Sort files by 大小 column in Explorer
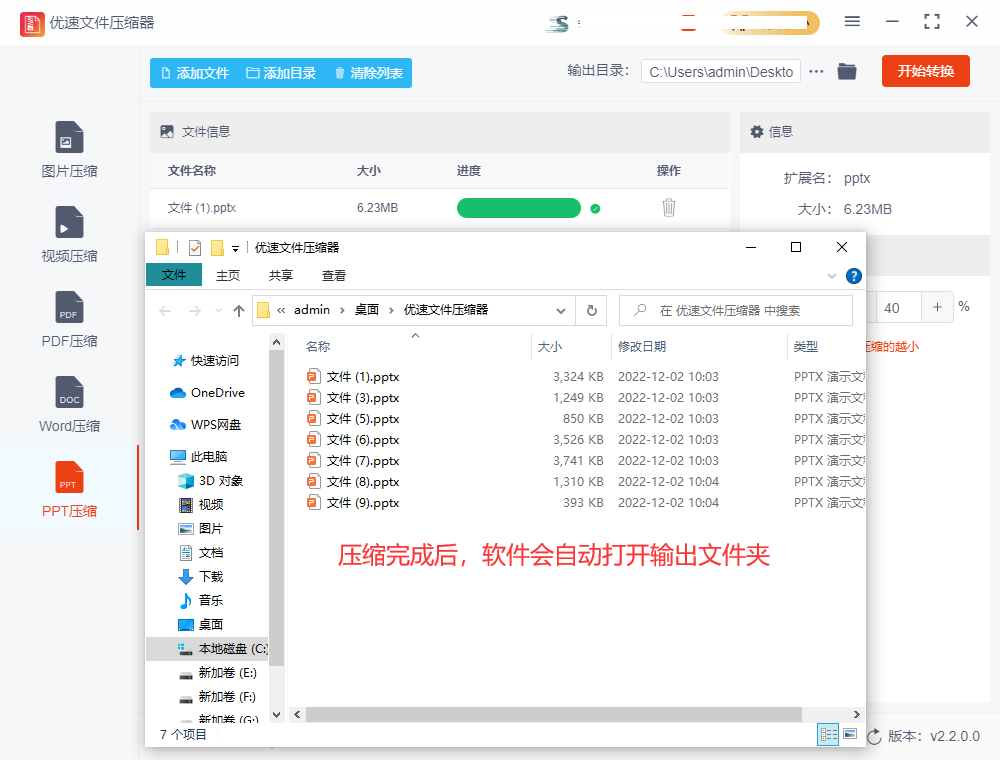Viewport: 1000px width, 760px height. tap(550, 346)
